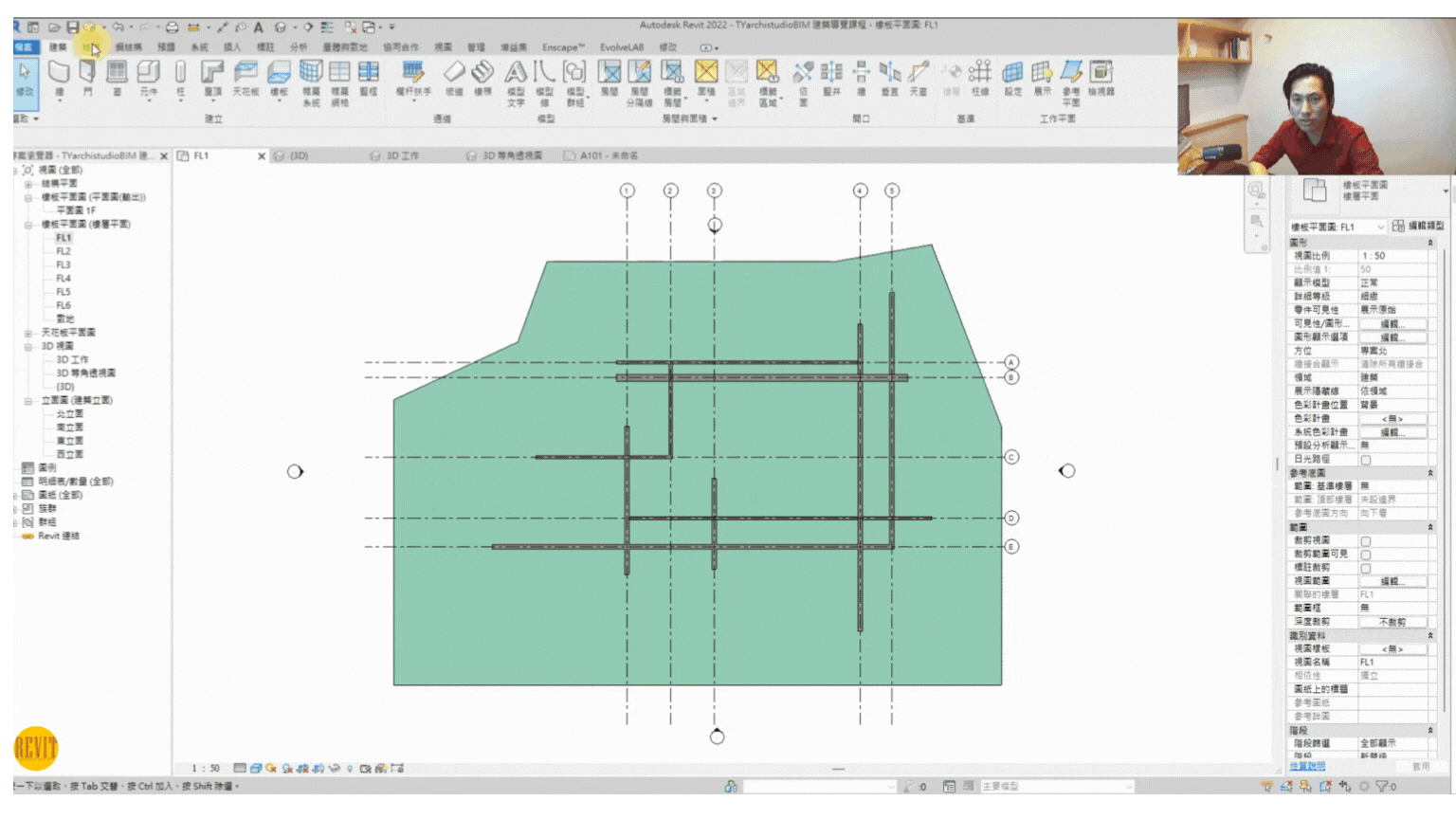Select FL2 in the project browser
The width and height of the screenshot is (1456, 819).
pos(64,251)
